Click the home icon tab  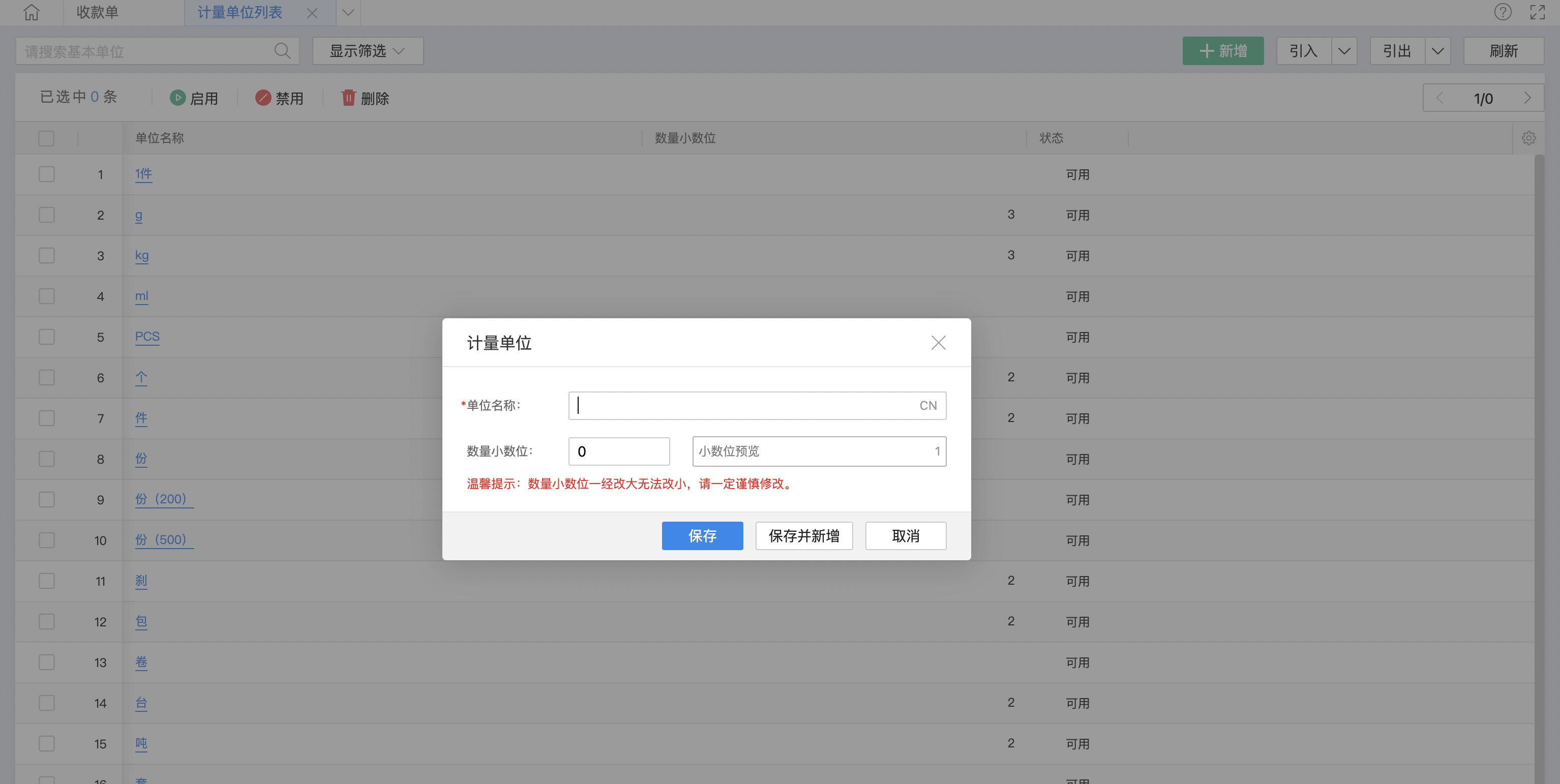pyautogui.click(x=32, y=12)
